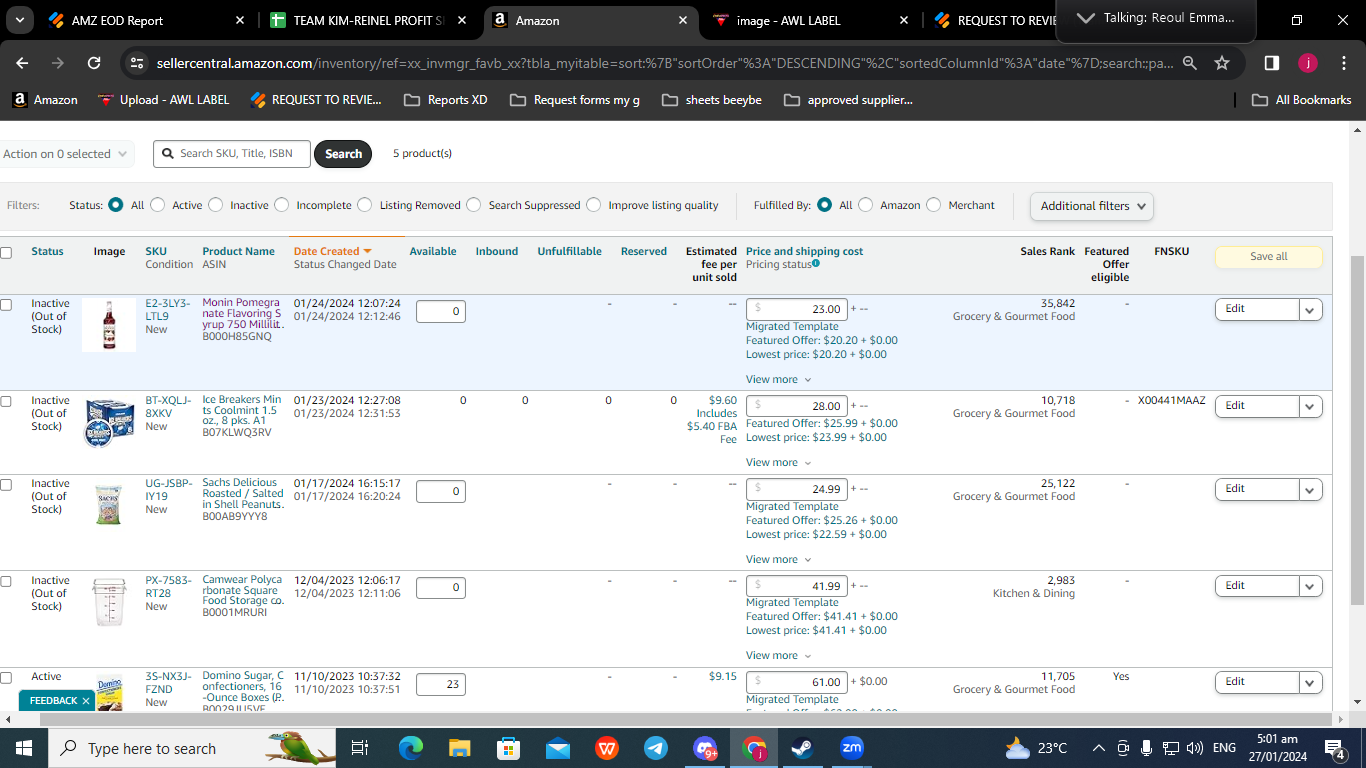Open File Explorer from taskbar
The height and width of the screenshot is (768, 1366).
tap(459, 748)
